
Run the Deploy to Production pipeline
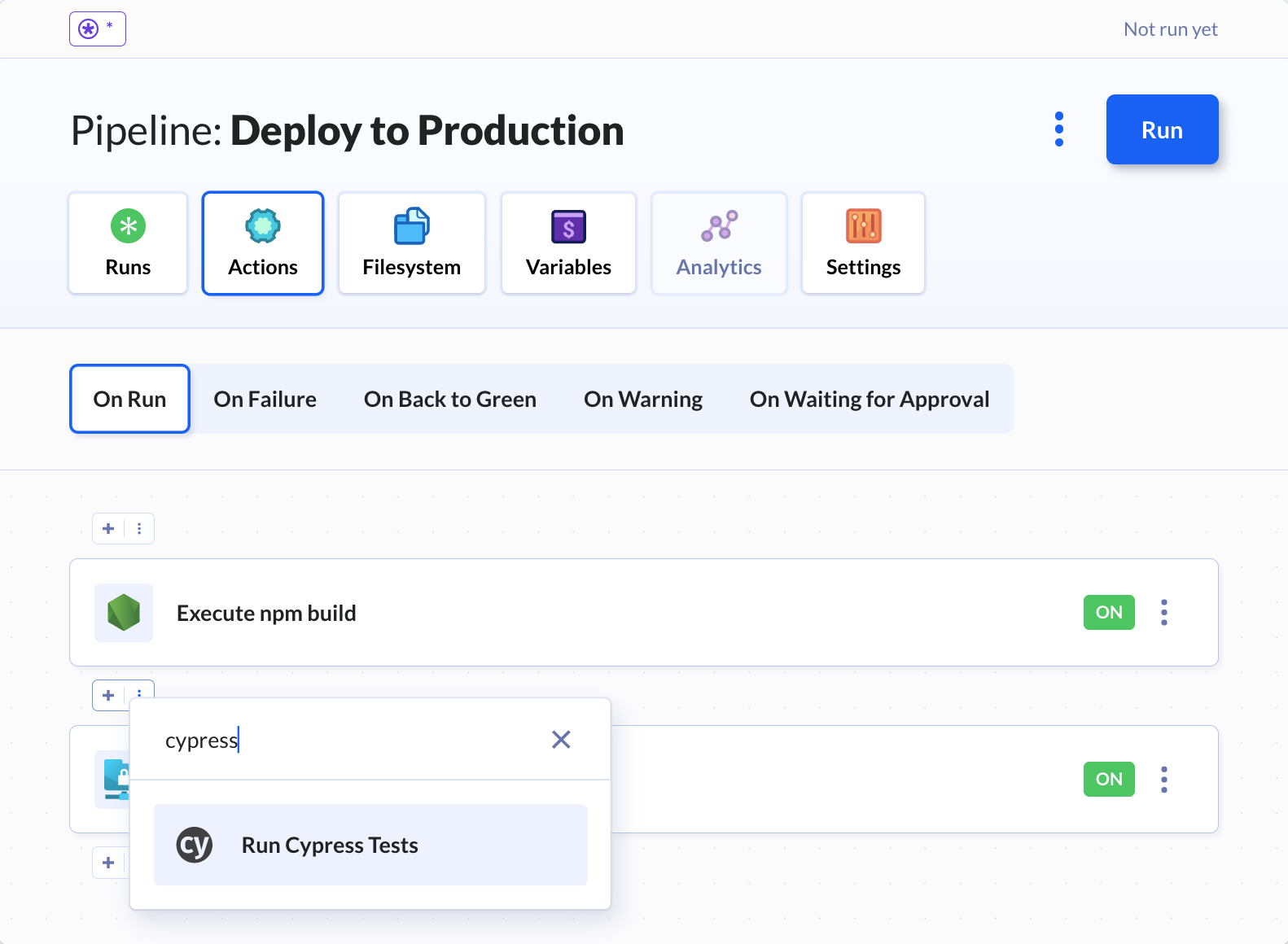1162,129
